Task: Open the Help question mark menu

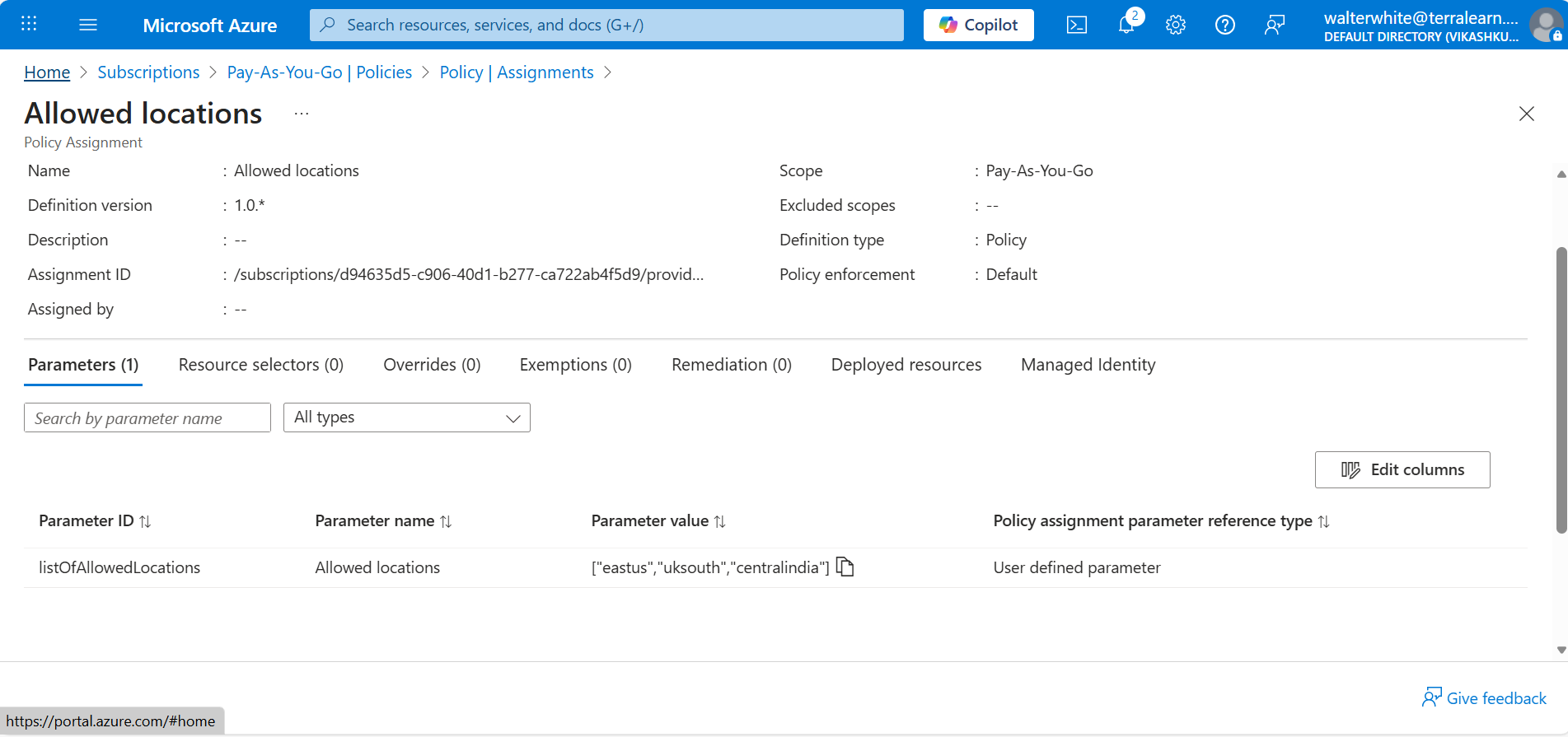Action: [x=1225, y=25]
